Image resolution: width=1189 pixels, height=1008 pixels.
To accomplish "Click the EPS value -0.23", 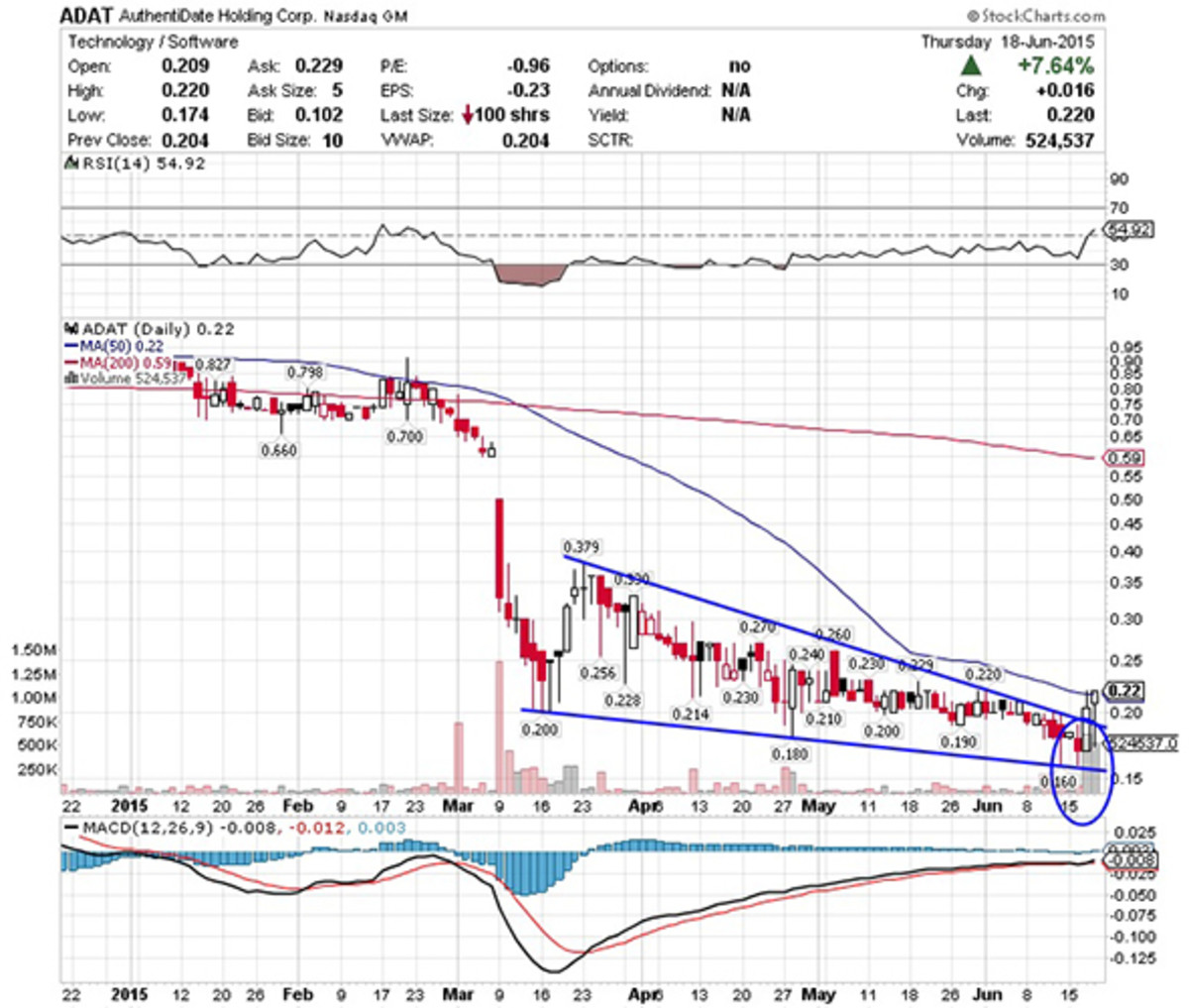I will click(x=527, y=91).
